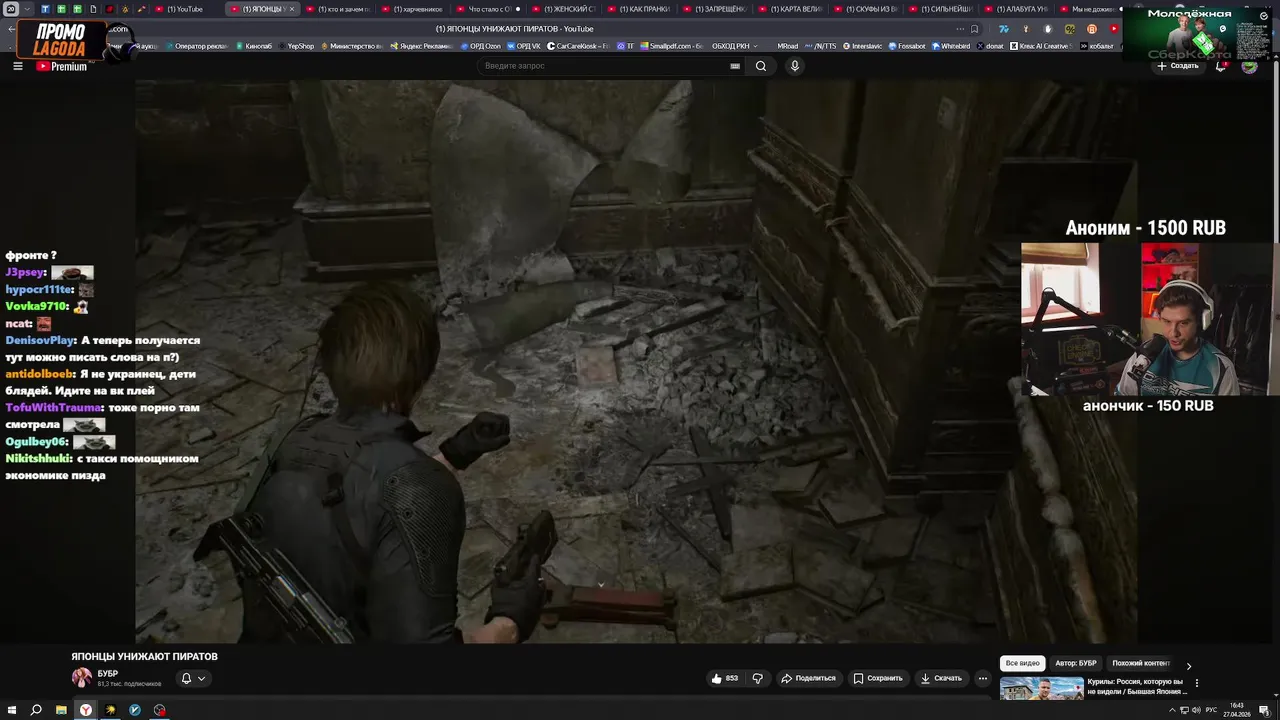Open the tab counter showing 20

tap(11, 9)
